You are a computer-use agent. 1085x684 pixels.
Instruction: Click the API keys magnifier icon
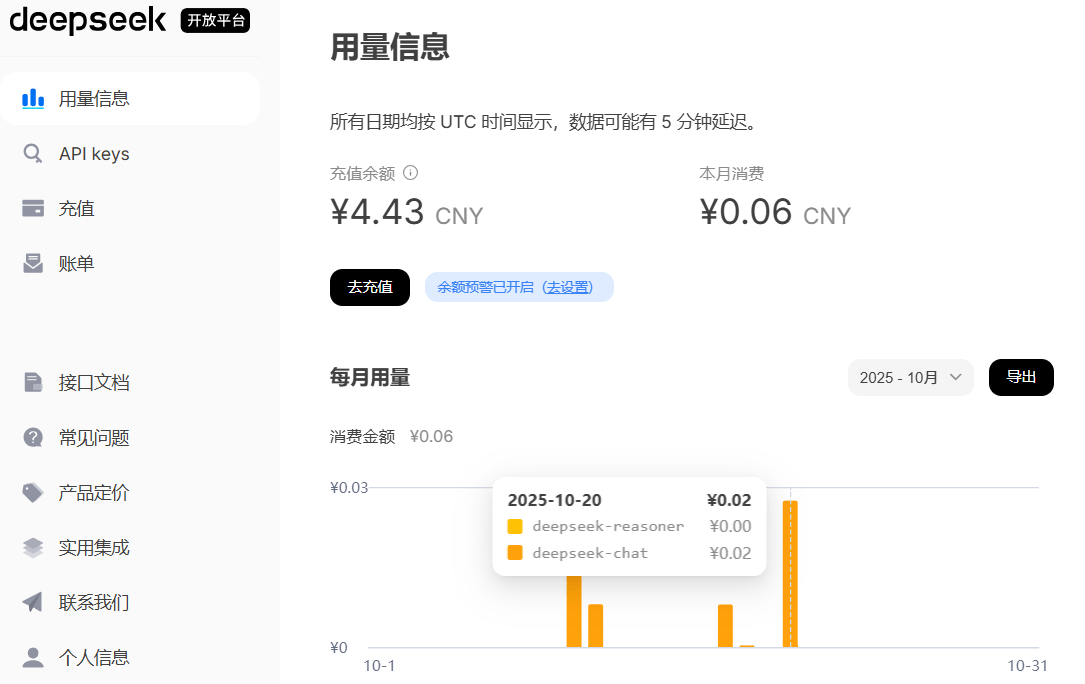pos(33,153)
